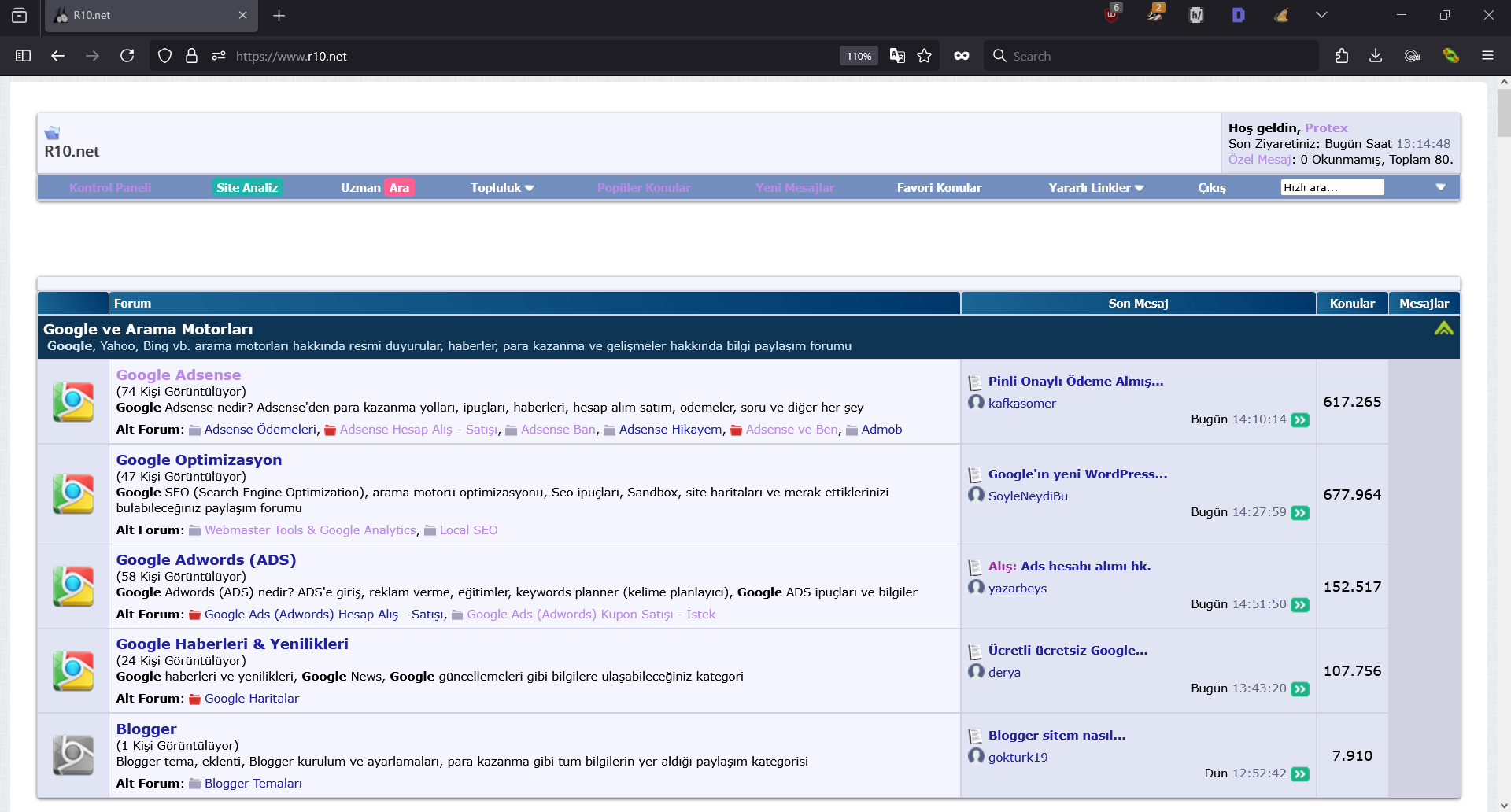The height and width of the screenshot is (812, 1511).
Task: Open the Adsense Hikayem subforum
Action: click(x=671, y=430)
